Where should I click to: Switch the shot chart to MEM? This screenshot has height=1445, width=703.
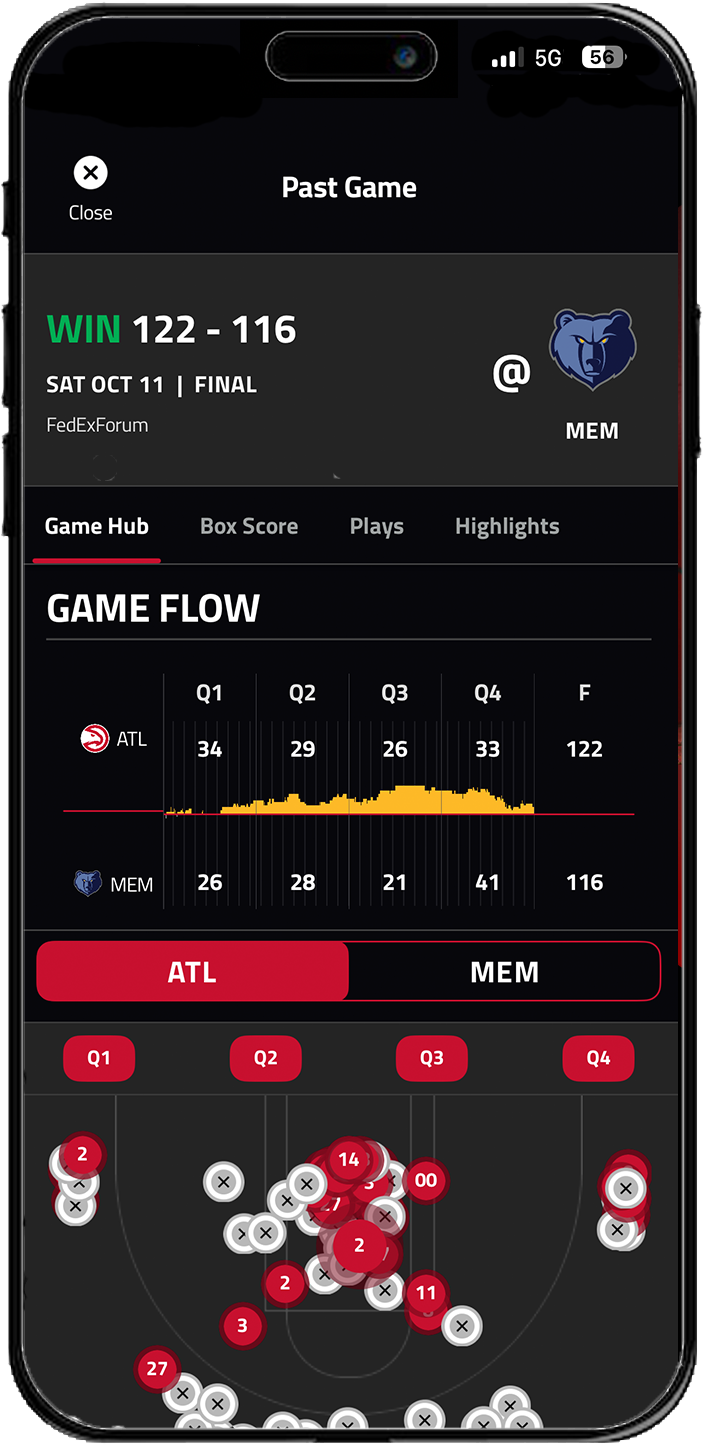click(x=505, y=971)
